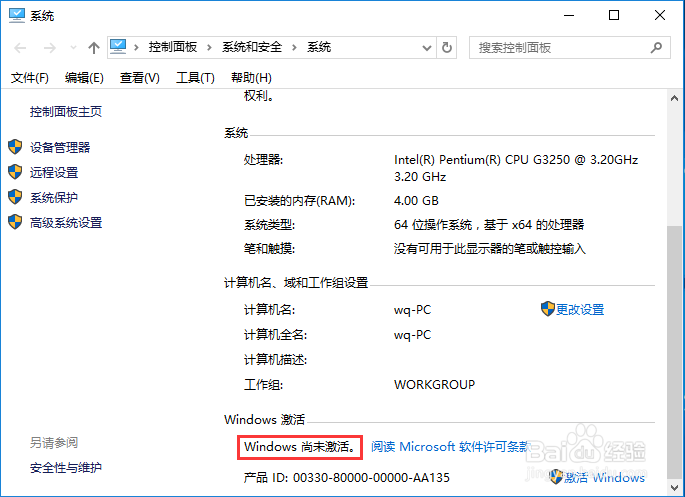685x497 pixels.
Task: Click 更改设置 link for computer name
Action: (580, 310)
